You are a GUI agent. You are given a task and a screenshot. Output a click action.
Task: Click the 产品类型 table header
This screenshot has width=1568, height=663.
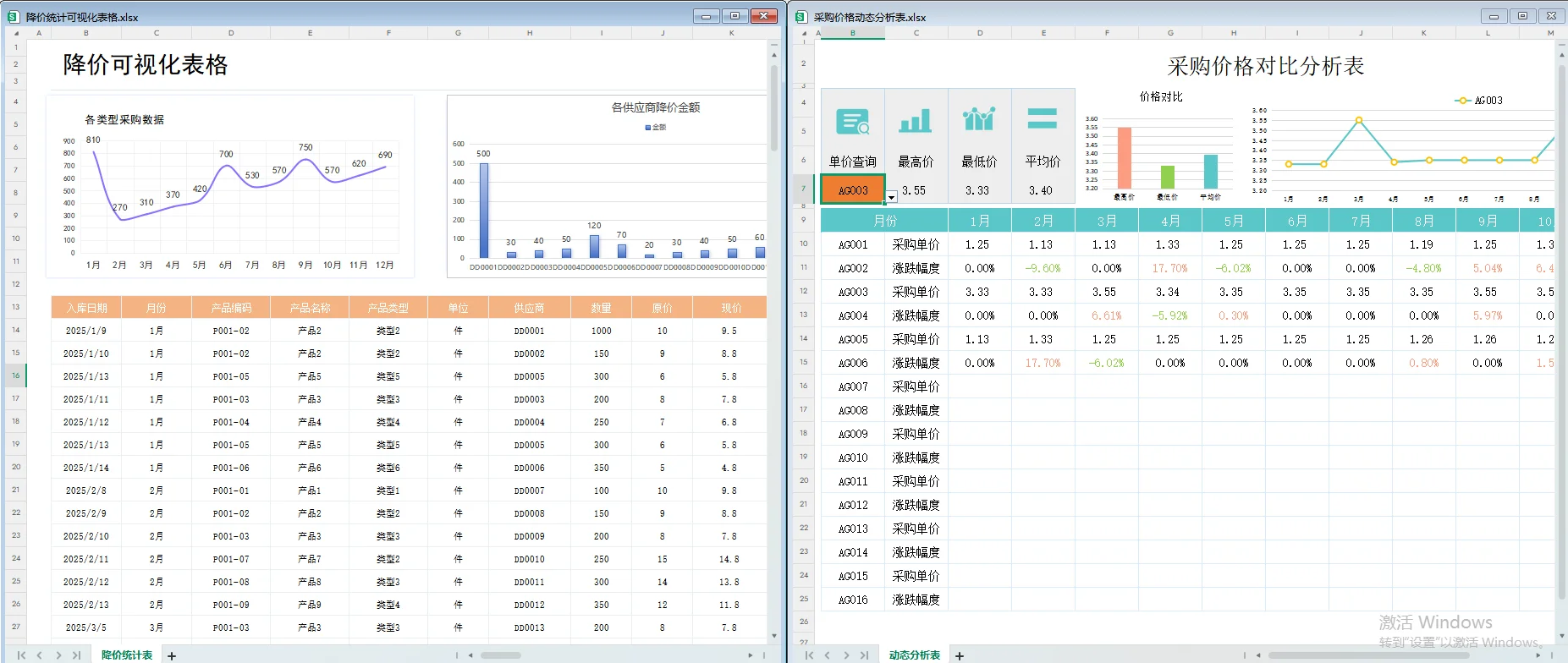point(388,308)
